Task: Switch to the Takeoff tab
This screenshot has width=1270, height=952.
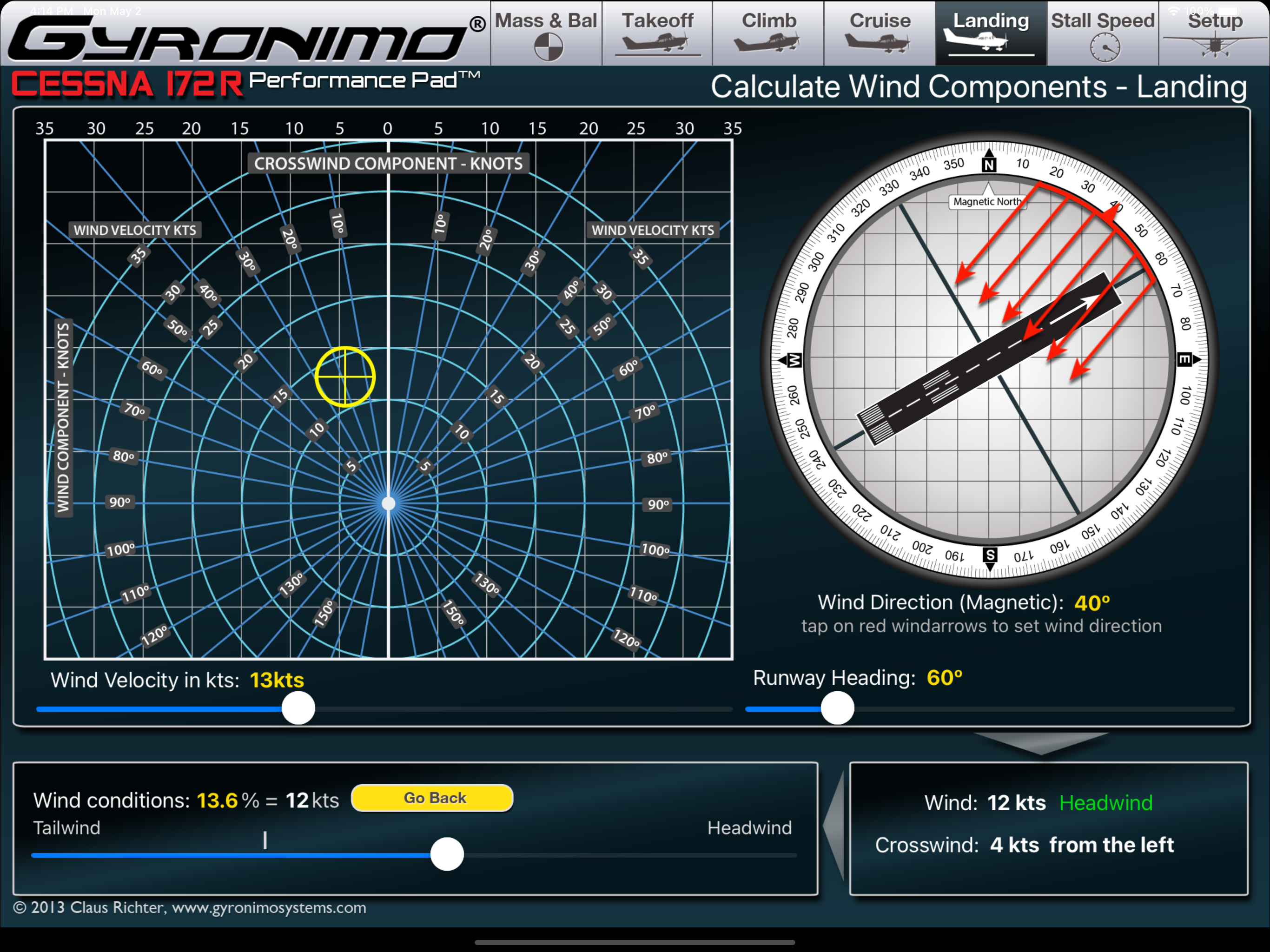Action: 657,33
